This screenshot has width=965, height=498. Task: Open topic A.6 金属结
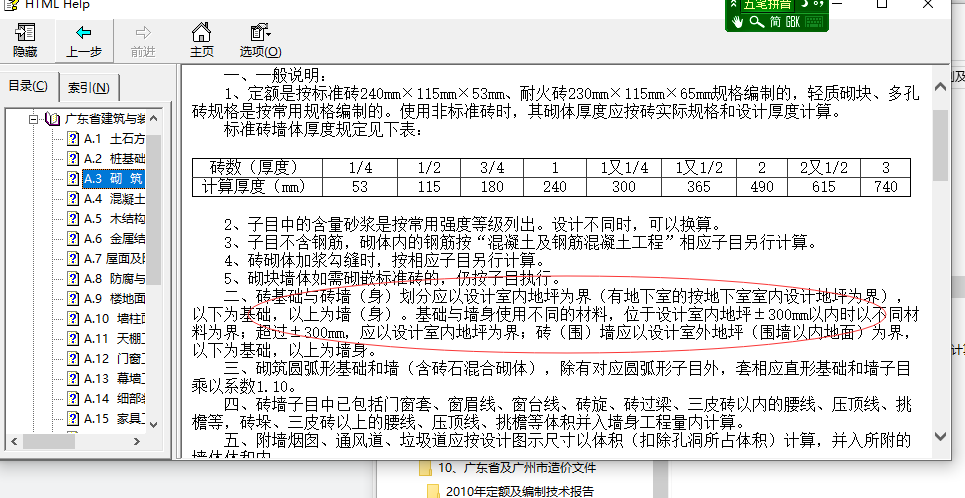114,238
